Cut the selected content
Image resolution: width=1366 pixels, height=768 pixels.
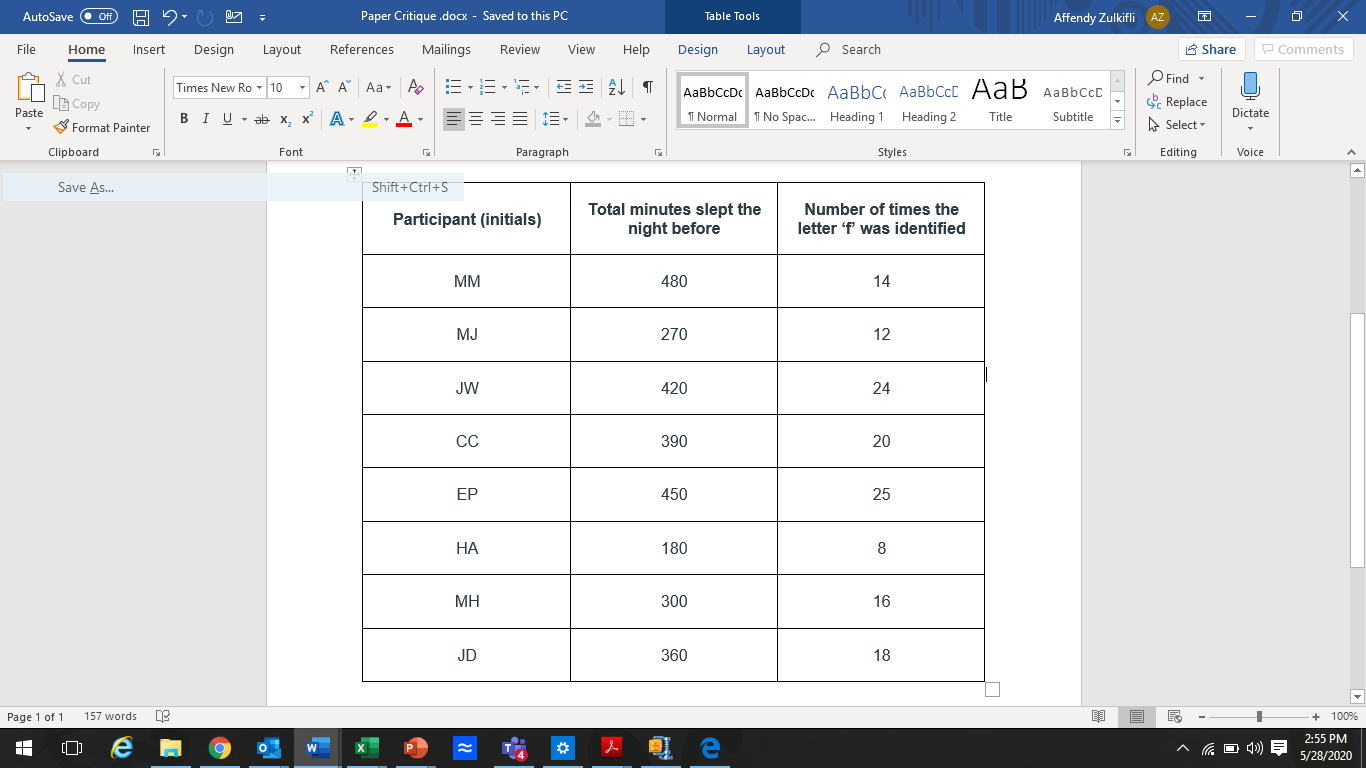click(x=73, y=80)
